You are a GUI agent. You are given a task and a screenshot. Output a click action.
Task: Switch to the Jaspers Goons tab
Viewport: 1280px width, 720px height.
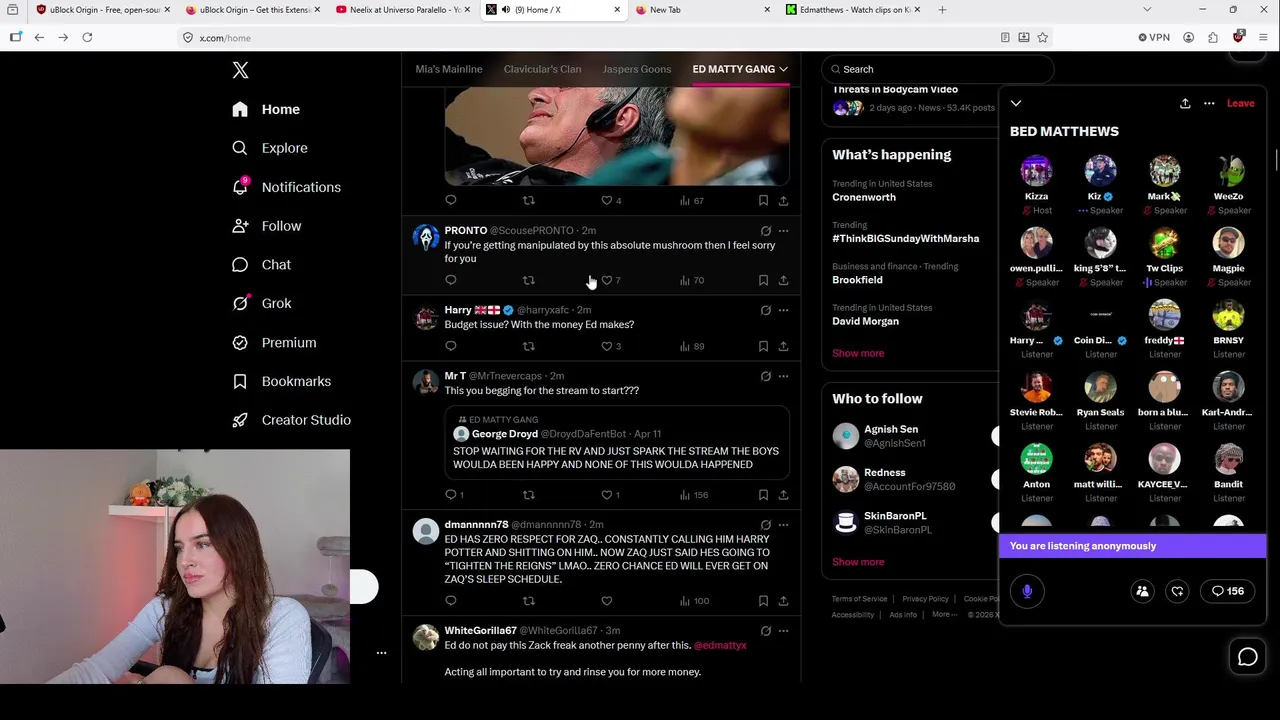(x=637, y=69)
